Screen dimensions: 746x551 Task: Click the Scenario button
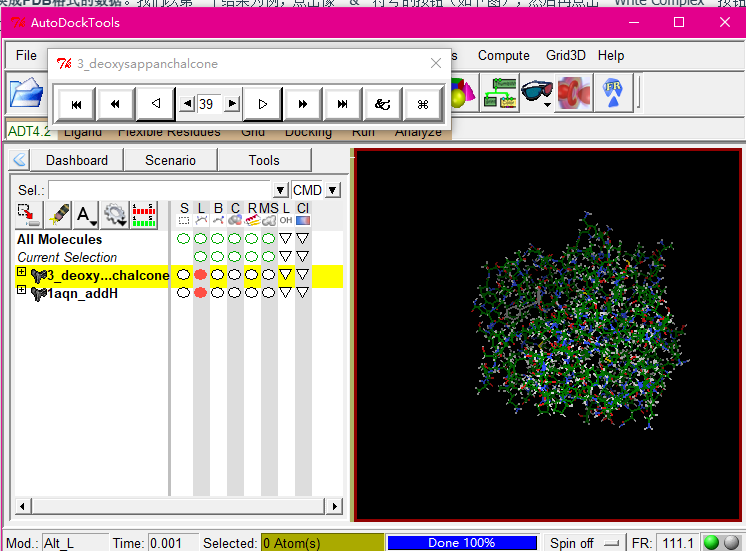[x=170, y=160]
